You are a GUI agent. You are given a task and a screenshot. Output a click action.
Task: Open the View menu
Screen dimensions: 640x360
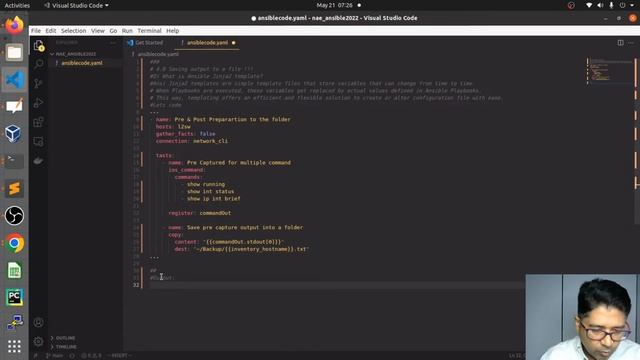(x=98, y=31)
